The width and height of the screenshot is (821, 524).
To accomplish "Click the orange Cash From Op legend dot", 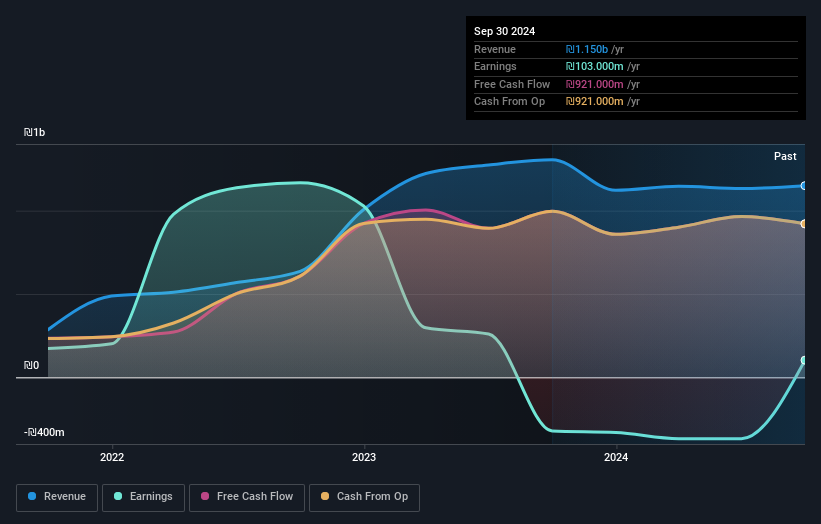I will pyautogui.click(x=325, y=496).
